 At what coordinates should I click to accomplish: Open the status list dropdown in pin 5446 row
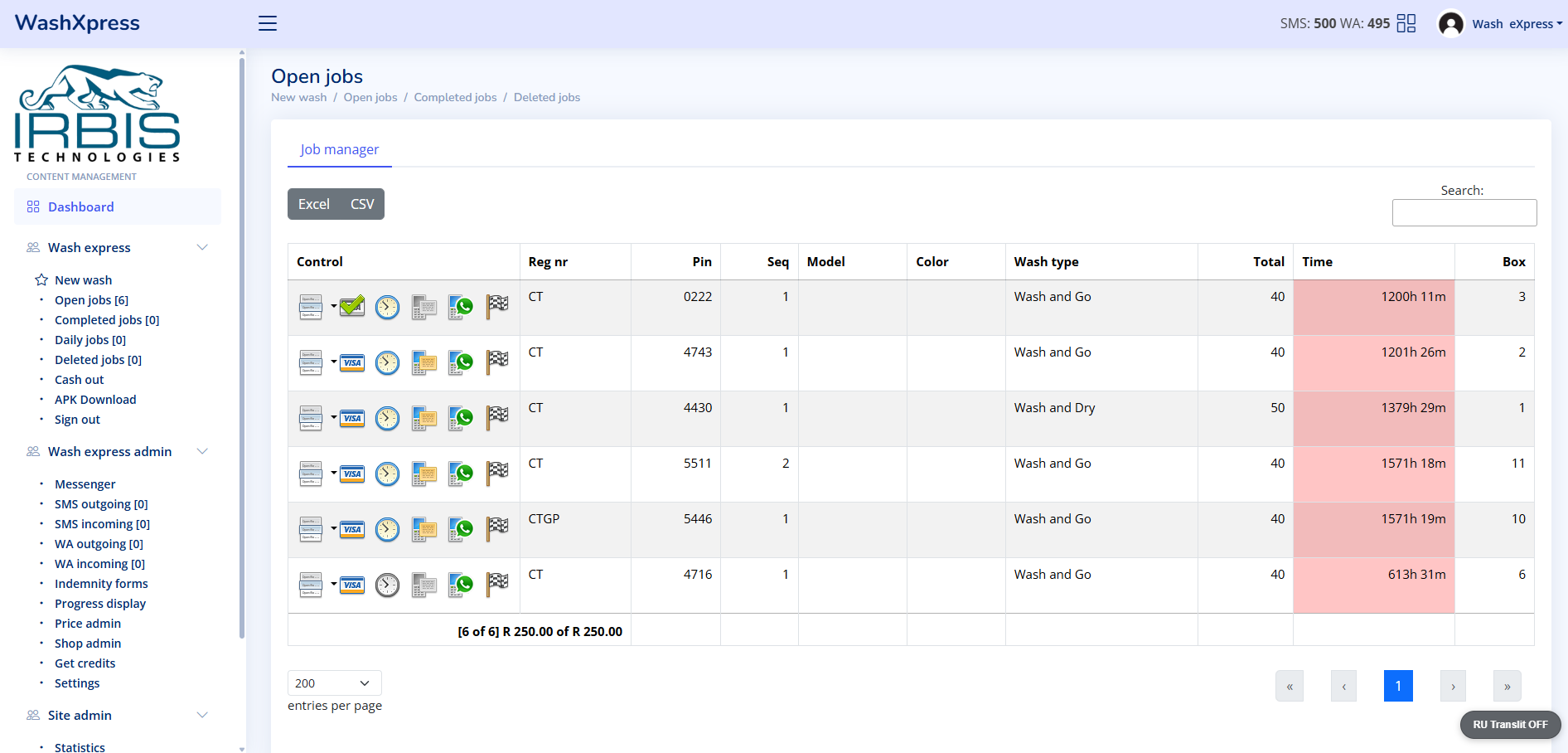(x=317, y=529)
